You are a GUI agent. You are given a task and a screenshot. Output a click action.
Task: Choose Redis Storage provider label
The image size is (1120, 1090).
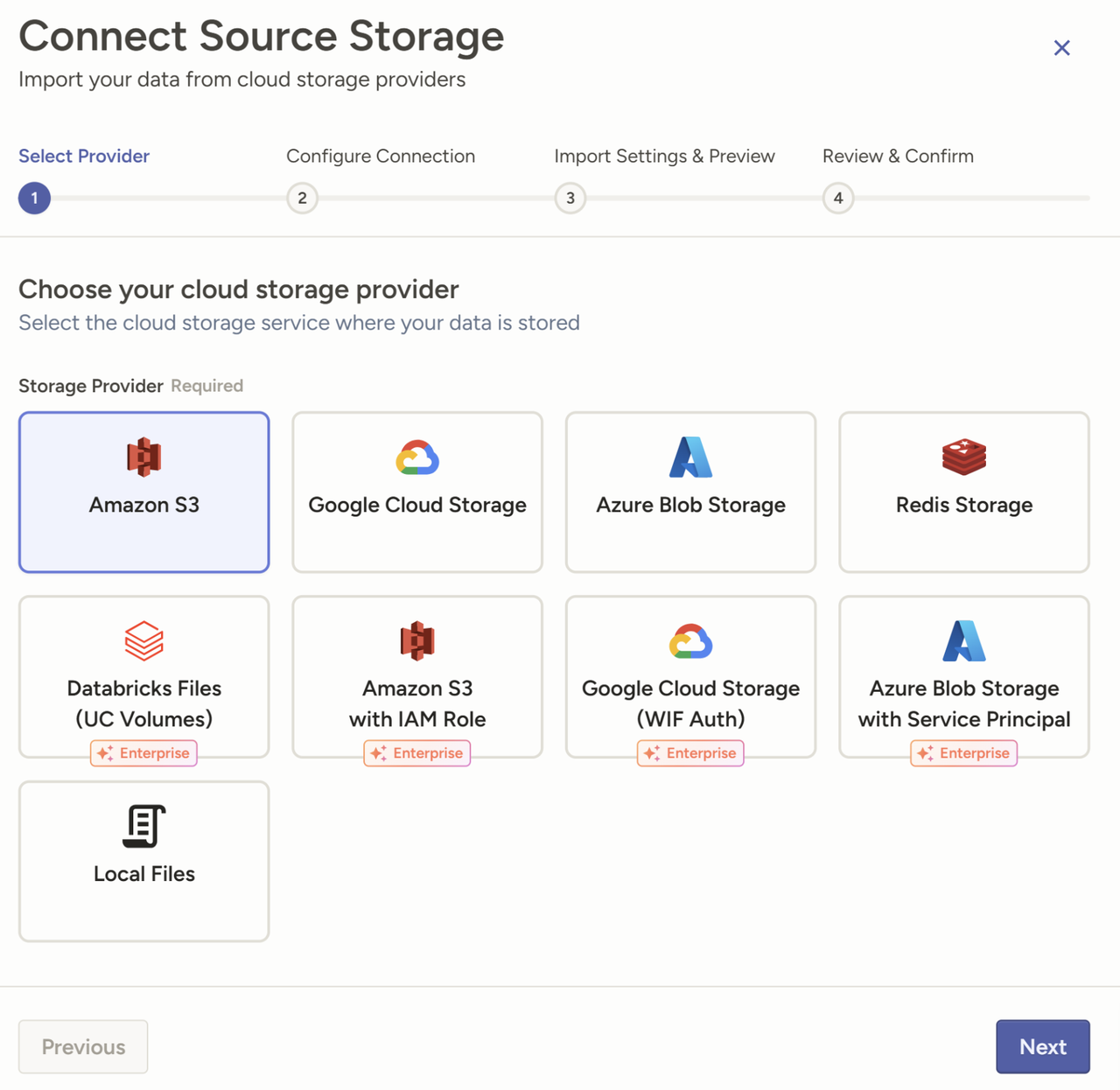click(964, 505)
